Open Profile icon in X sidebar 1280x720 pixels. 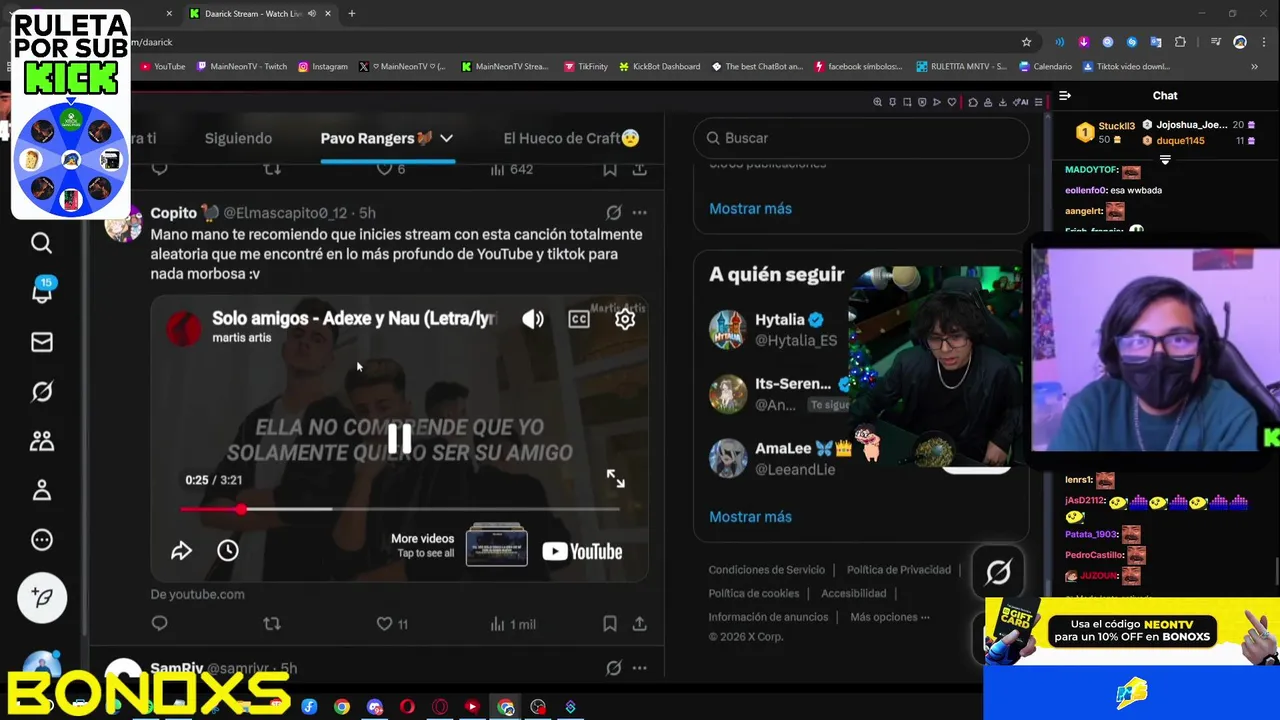coord(41,490)
